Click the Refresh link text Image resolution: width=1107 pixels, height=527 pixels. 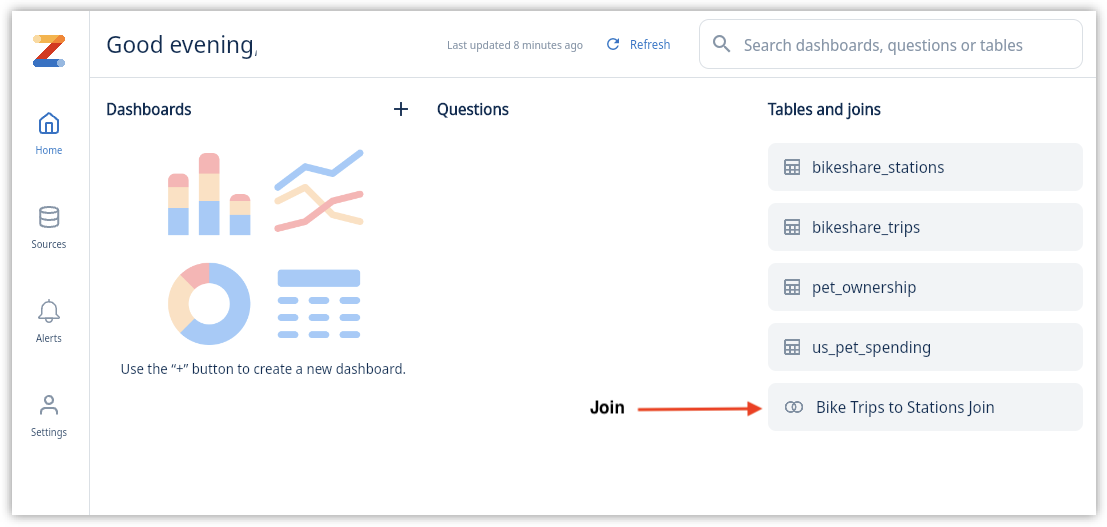650,45
